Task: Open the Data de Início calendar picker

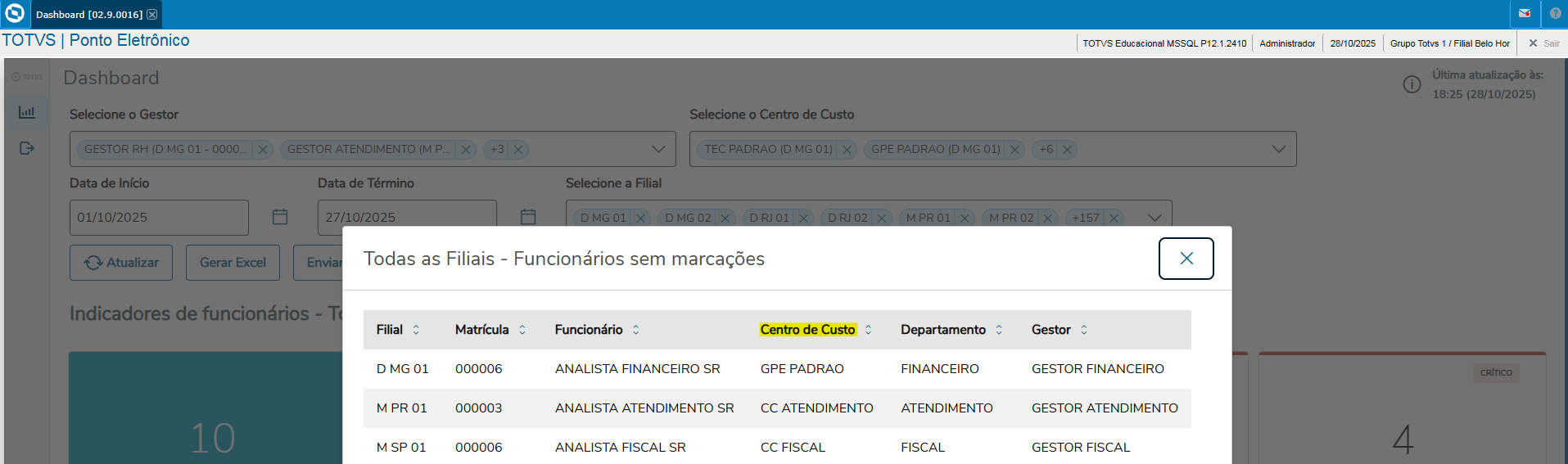Action: point(280,217)
